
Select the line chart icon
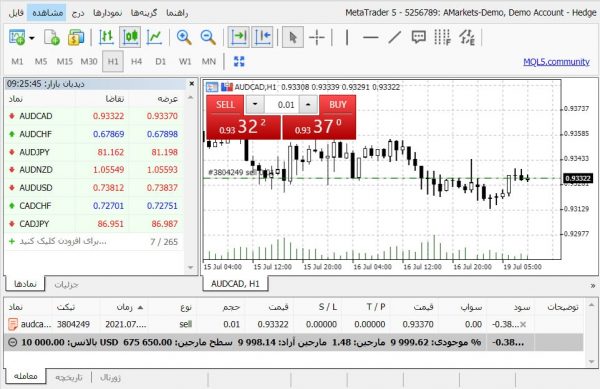(x=154, y=37)
